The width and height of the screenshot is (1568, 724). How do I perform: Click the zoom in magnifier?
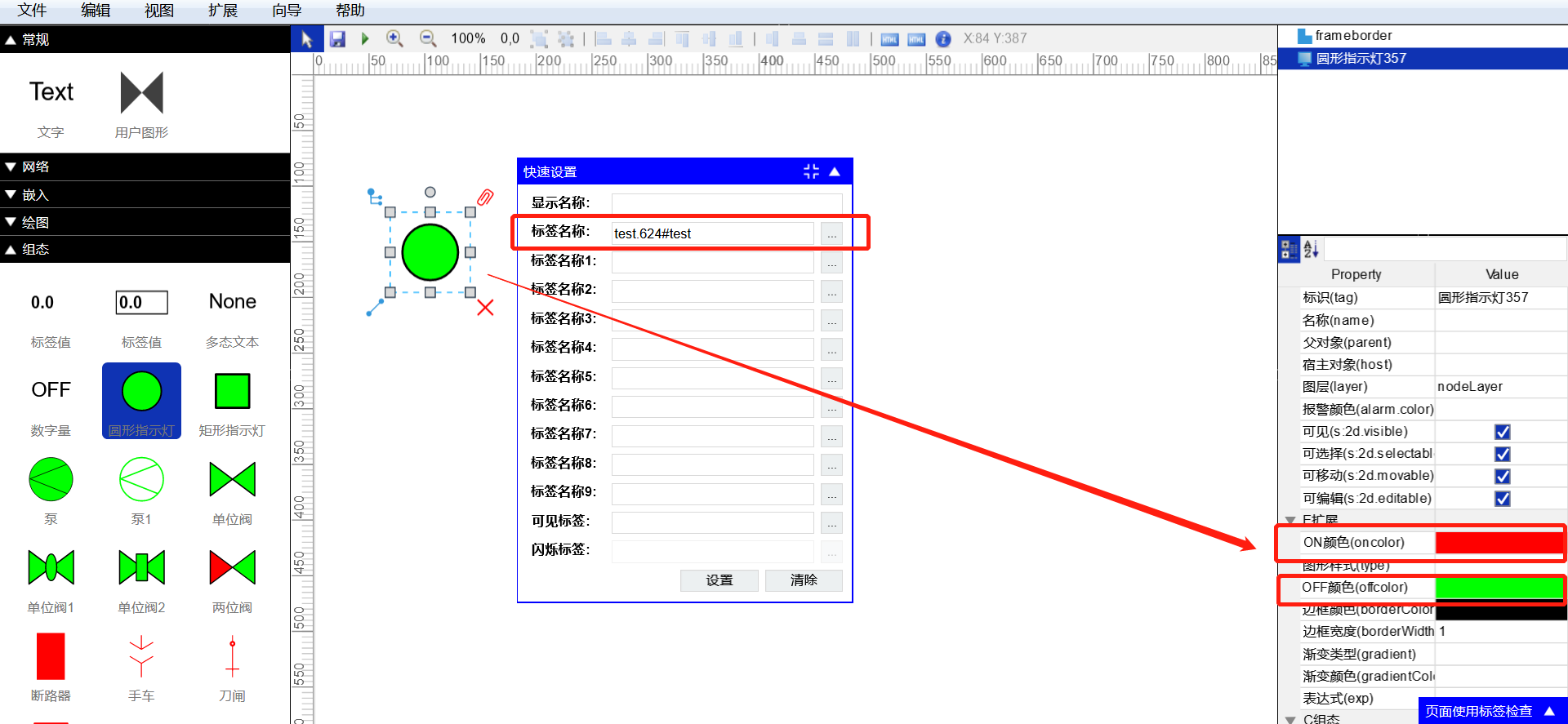tap(395, 38)
